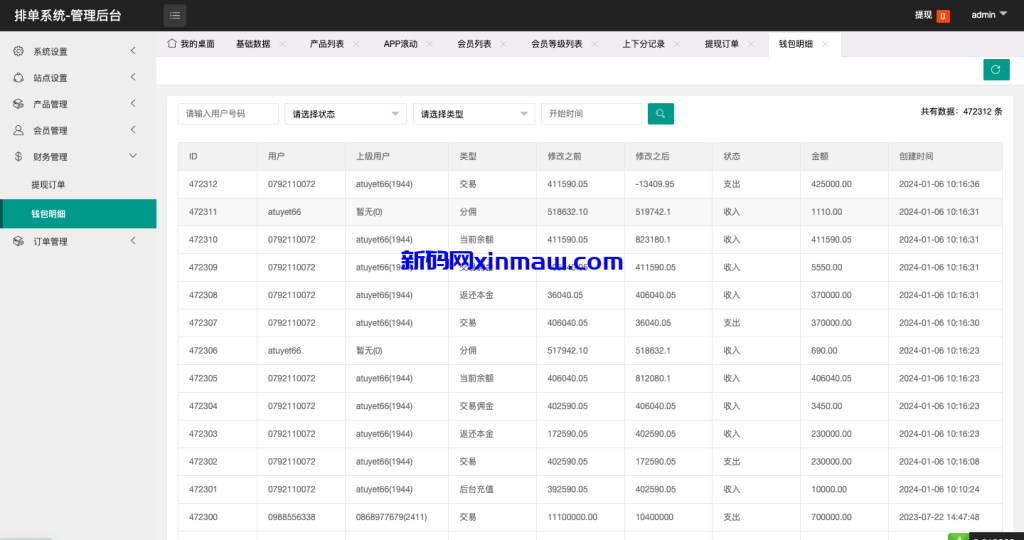Expand the 订单管理 menu chevron
Screen dimensions: 1024x540
pos(133,241)
